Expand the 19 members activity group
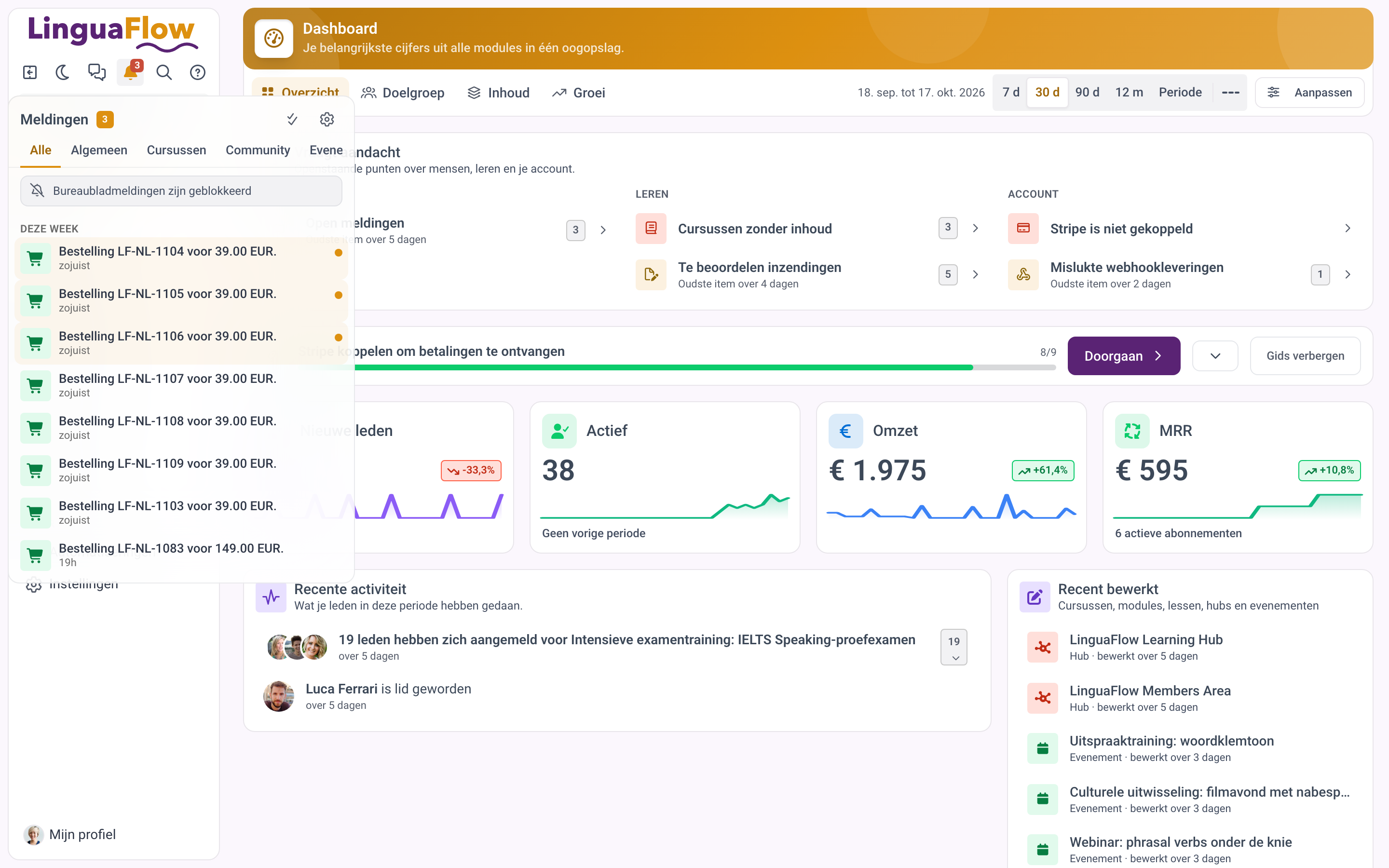This screenshot has width=1389, height=868. 954,648
